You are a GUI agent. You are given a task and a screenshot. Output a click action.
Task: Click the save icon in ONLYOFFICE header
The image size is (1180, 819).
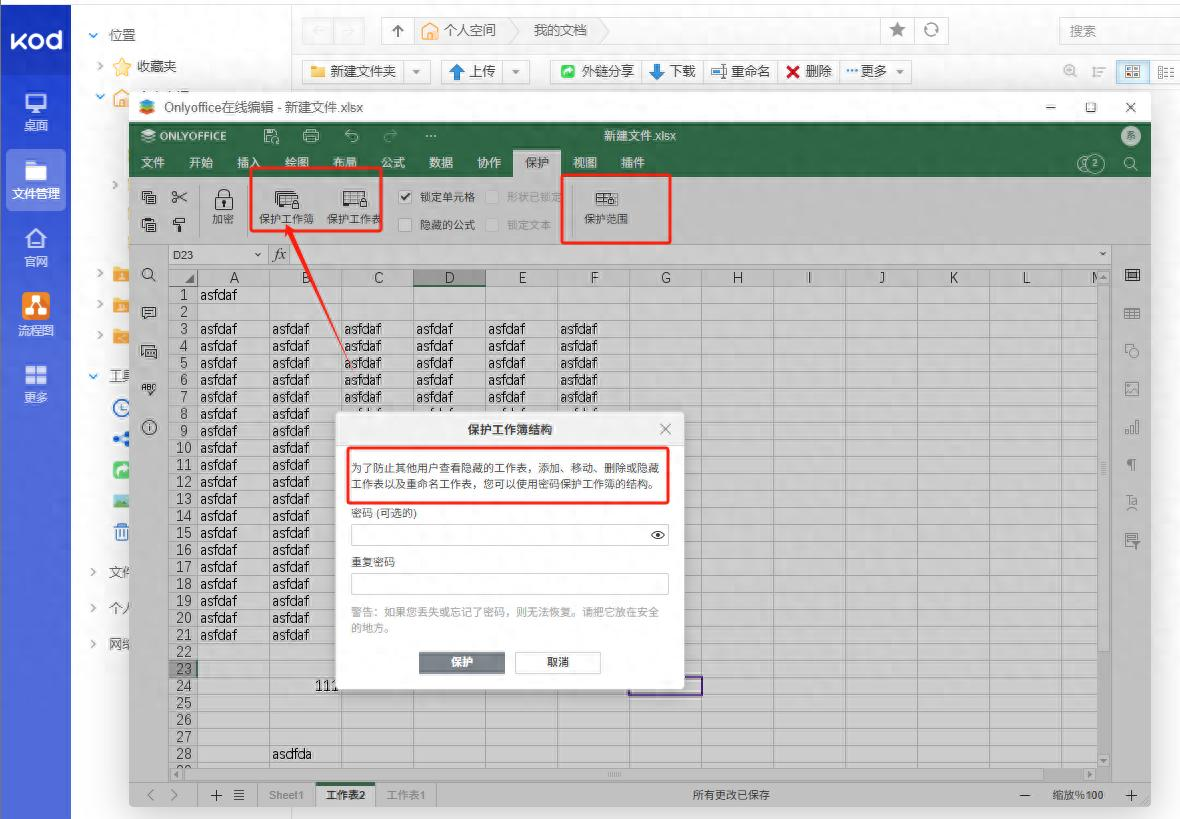272,136
